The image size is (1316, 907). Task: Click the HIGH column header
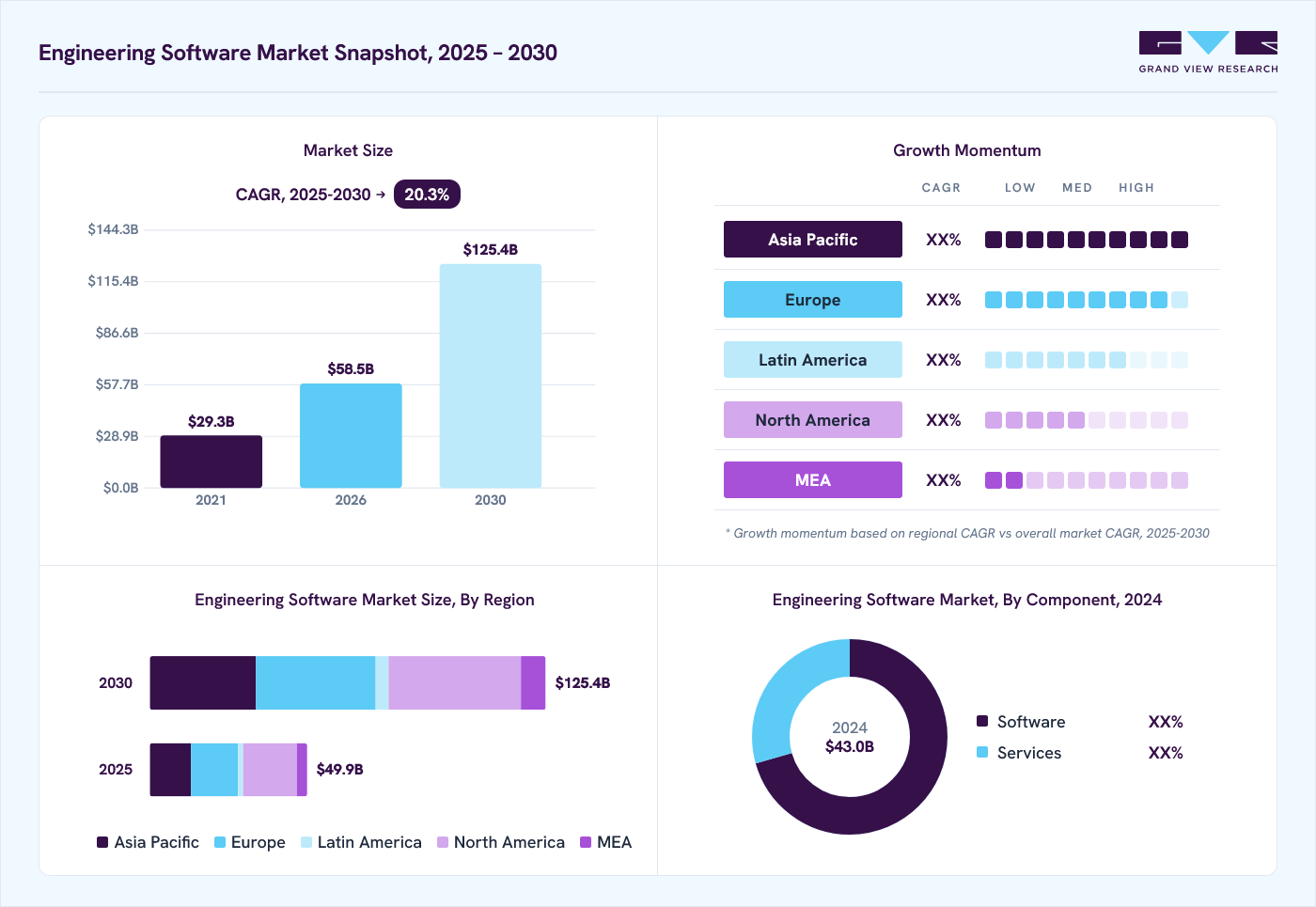pos(1136,188)
